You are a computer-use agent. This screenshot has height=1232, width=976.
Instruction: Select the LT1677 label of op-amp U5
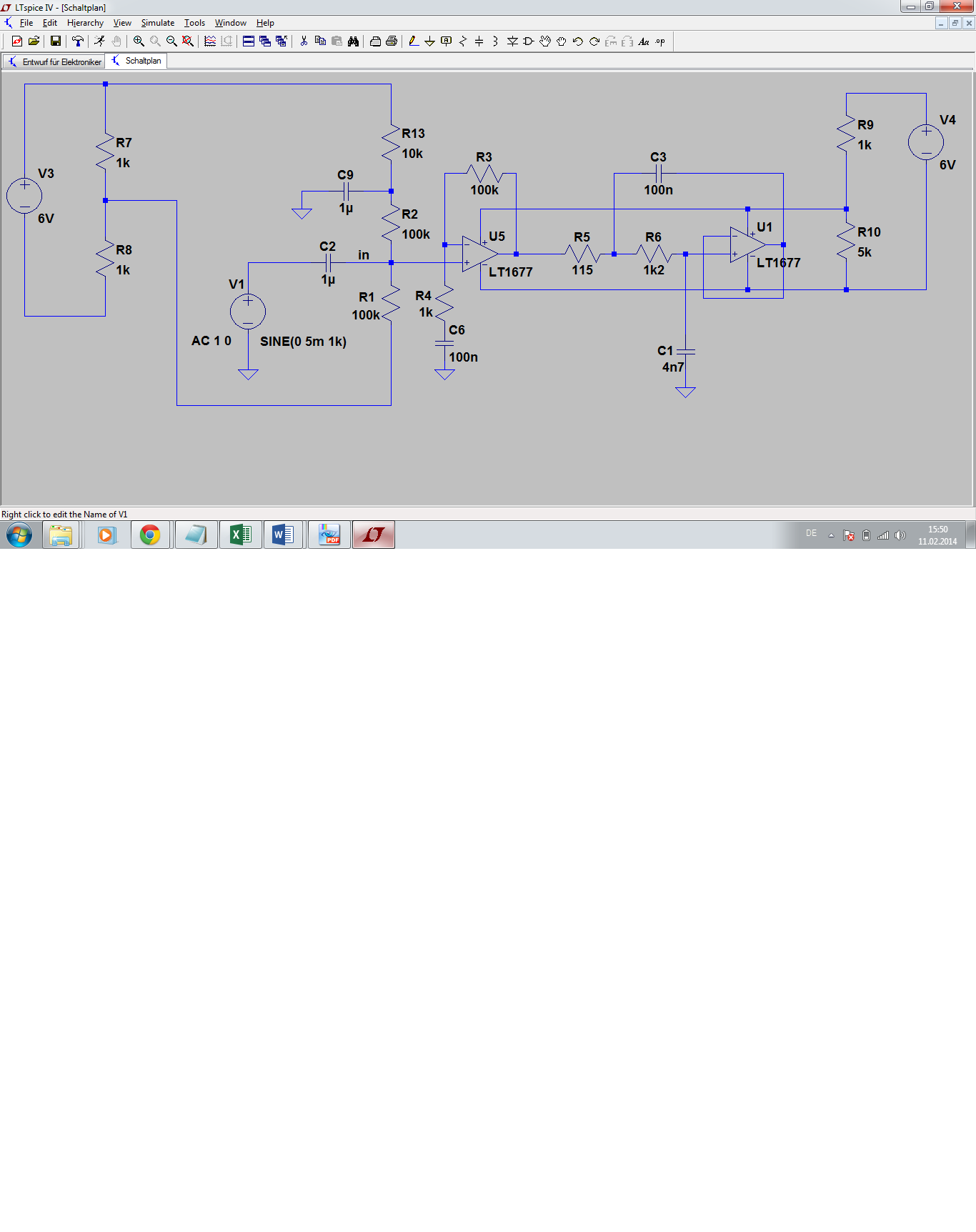tap(511, 272)
